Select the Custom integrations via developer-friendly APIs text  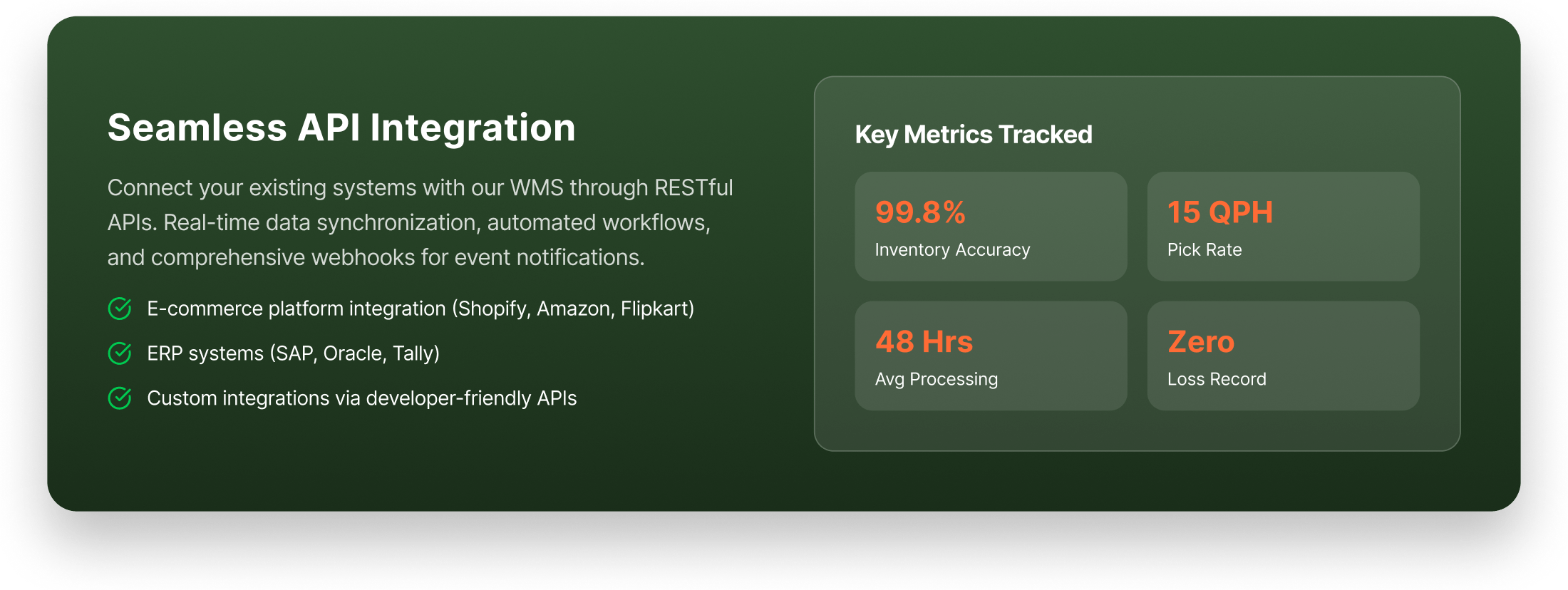click(x=361, y=398)
